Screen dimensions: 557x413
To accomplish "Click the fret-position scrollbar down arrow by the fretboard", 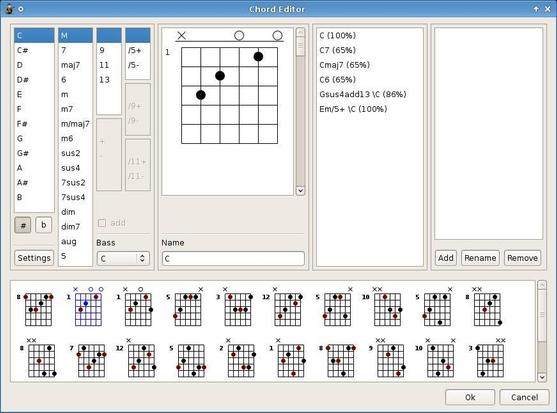I will [x=300, y=191].
